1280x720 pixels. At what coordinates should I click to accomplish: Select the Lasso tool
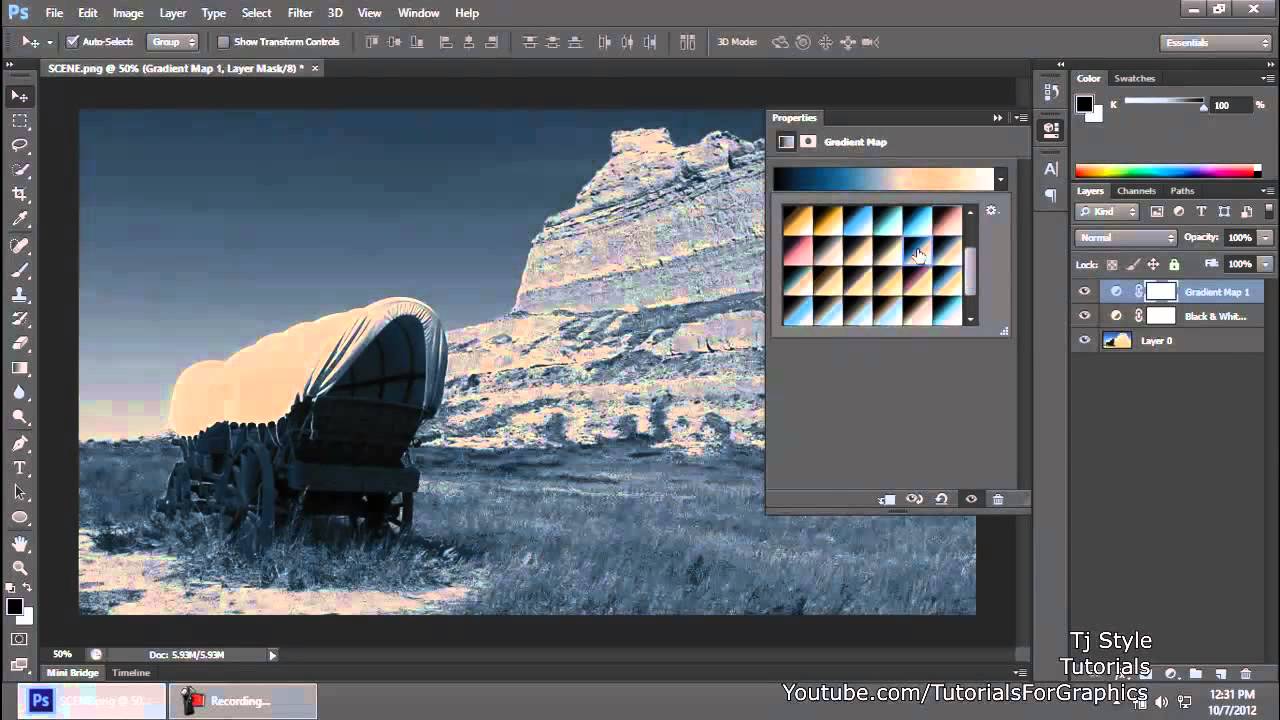[20, 146]
